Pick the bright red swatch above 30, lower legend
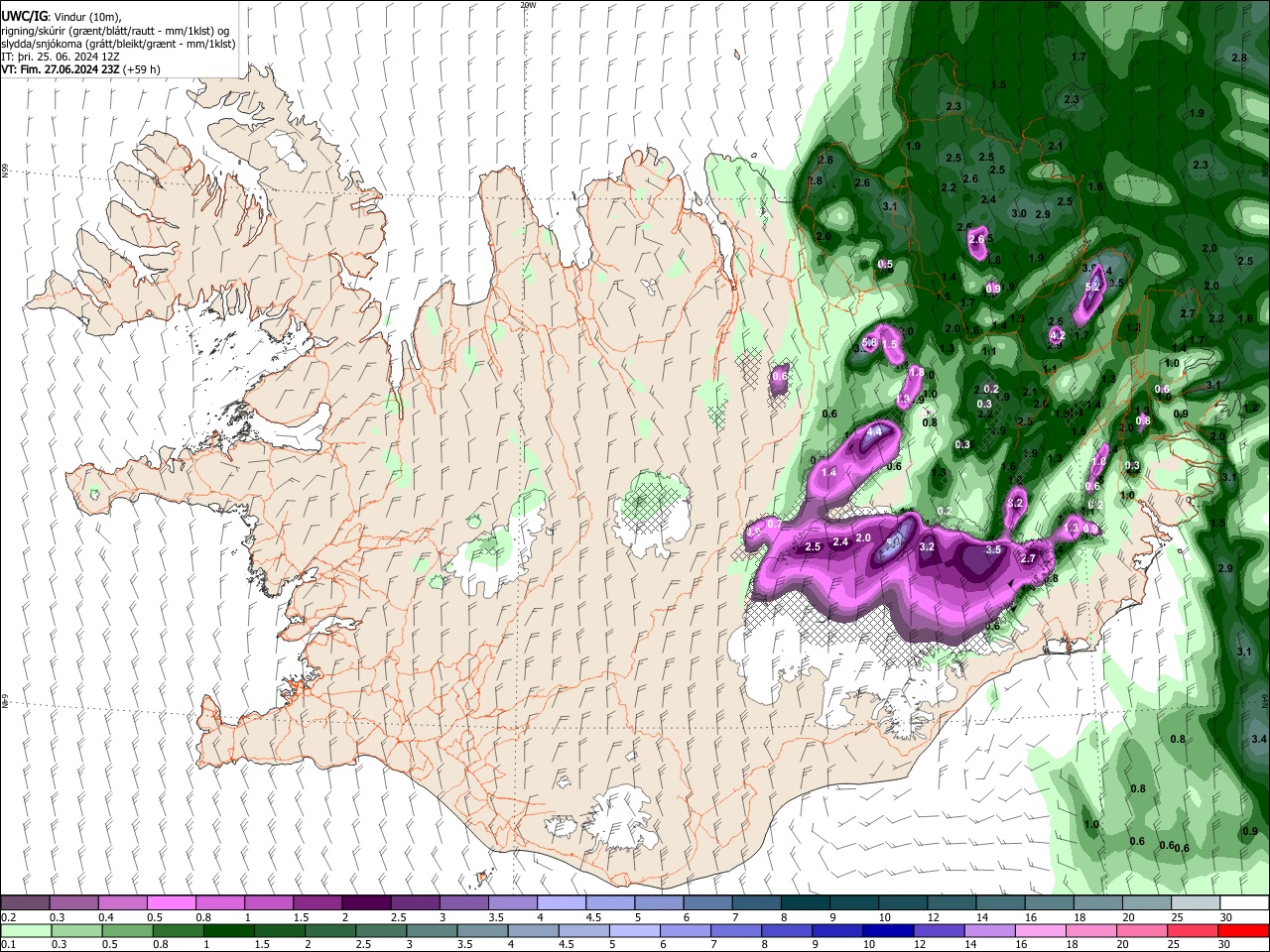The height and width of the screenshot is (952, 1270). 1244,931
